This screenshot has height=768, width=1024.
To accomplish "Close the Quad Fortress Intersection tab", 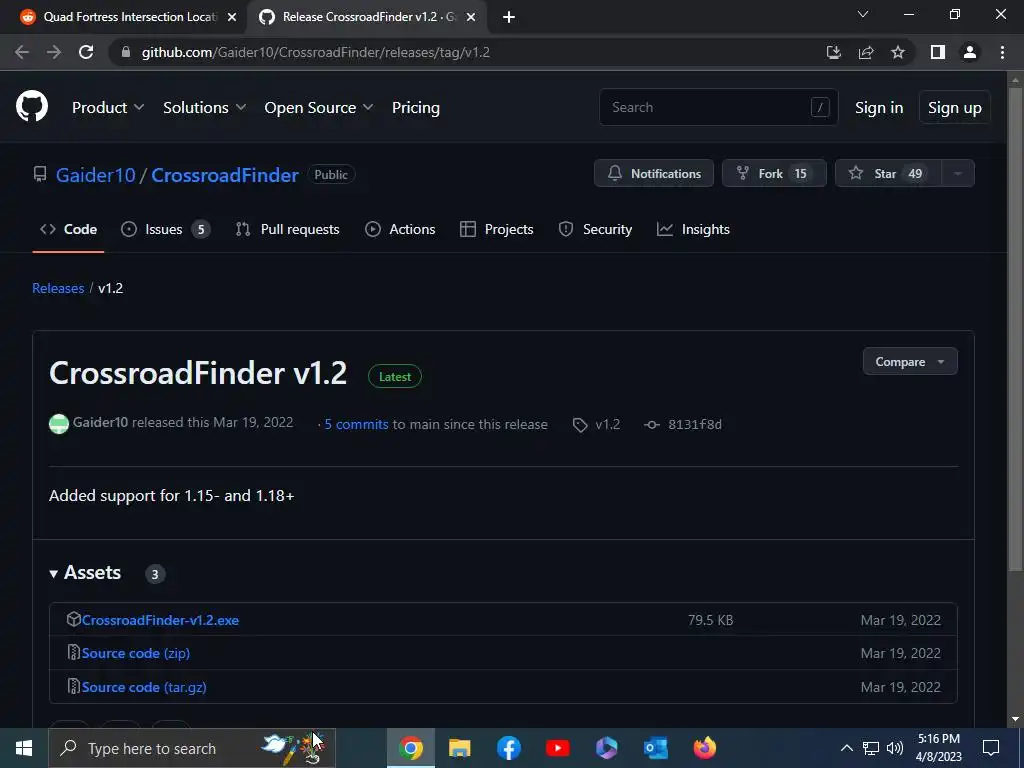I will [x=232, y=17].
